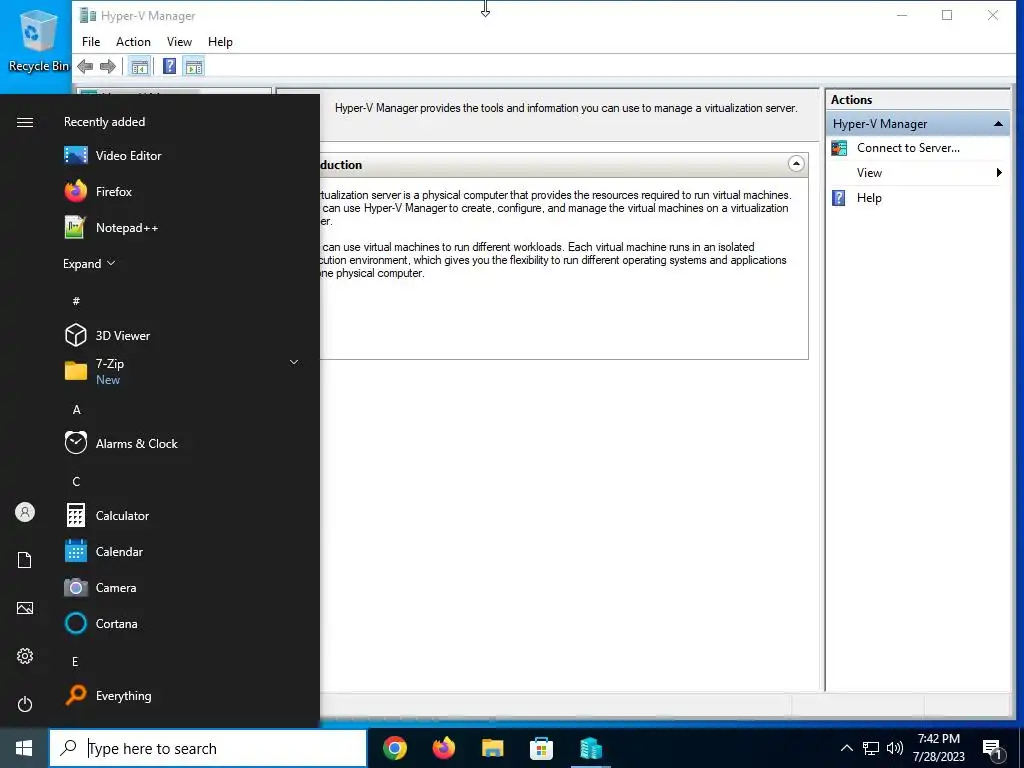Viewport: 1024px width, 768px height.
Task: Open Calendar app
Action: click(182, 551)
